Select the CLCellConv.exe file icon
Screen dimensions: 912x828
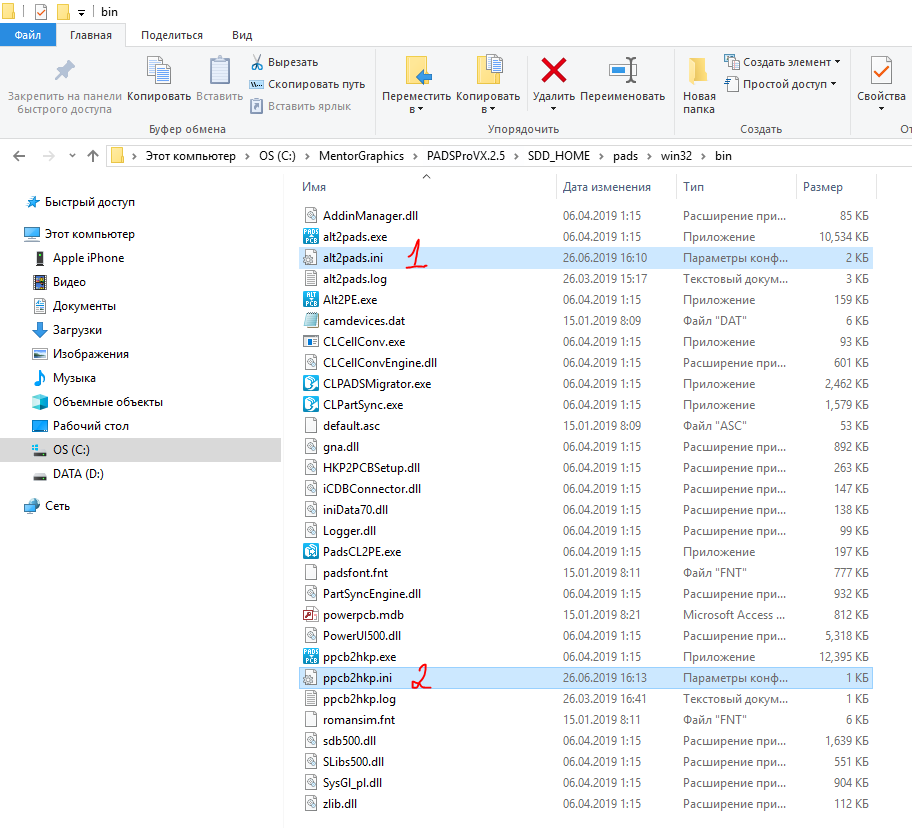click(311, 341)
